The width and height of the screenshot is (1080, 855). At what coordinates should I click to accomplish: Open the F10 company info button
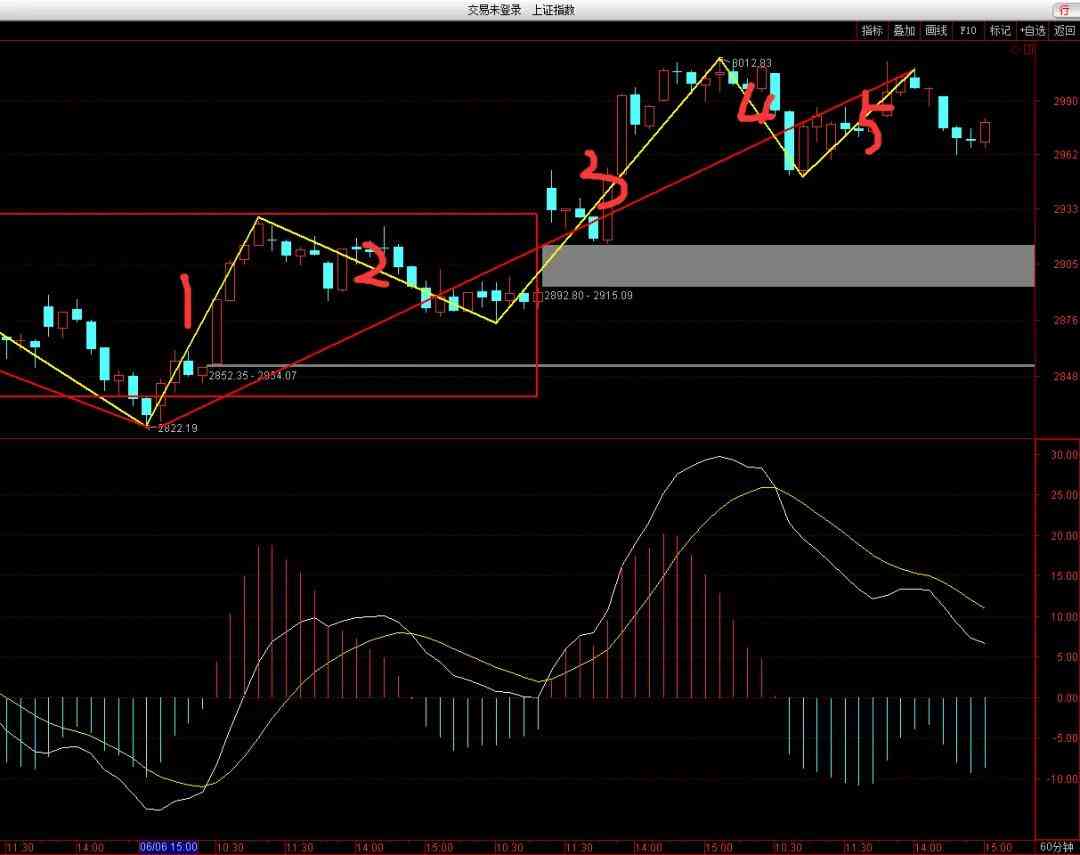[968, 31]
